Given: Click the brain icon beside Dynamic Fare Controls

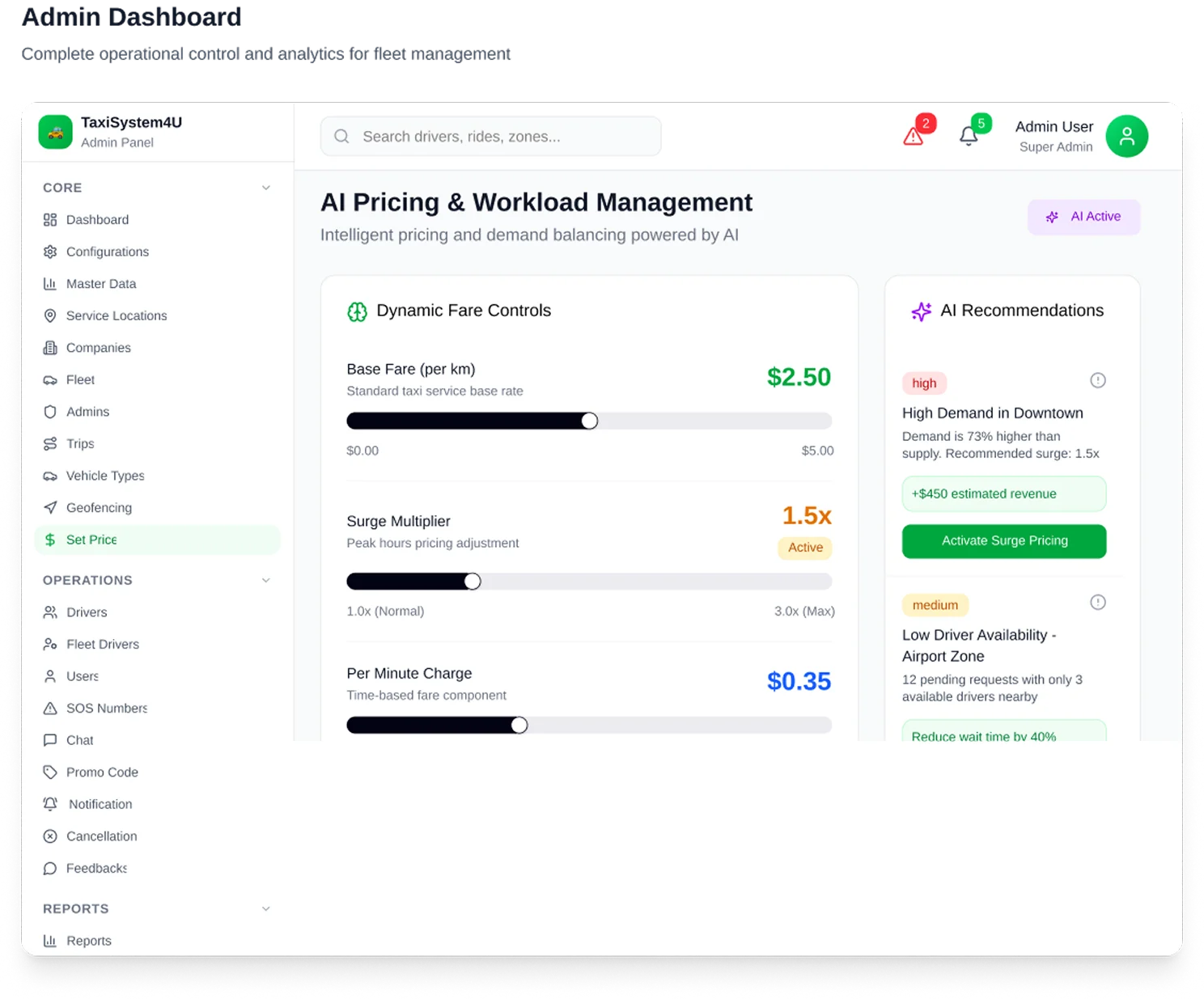Looking at the screenshot, I should click(357, 311).
